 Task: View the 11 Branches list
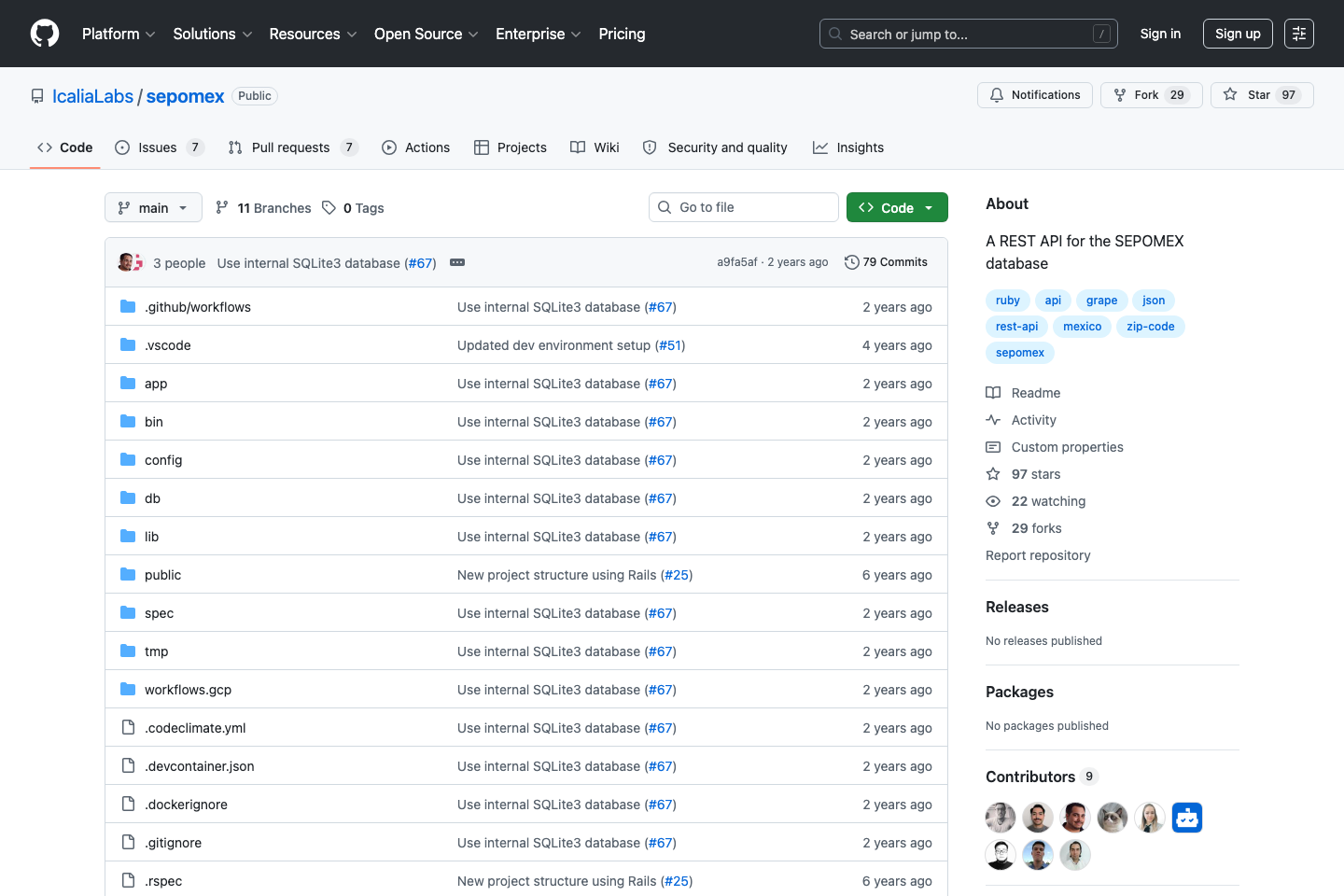[x=263, y=208]
